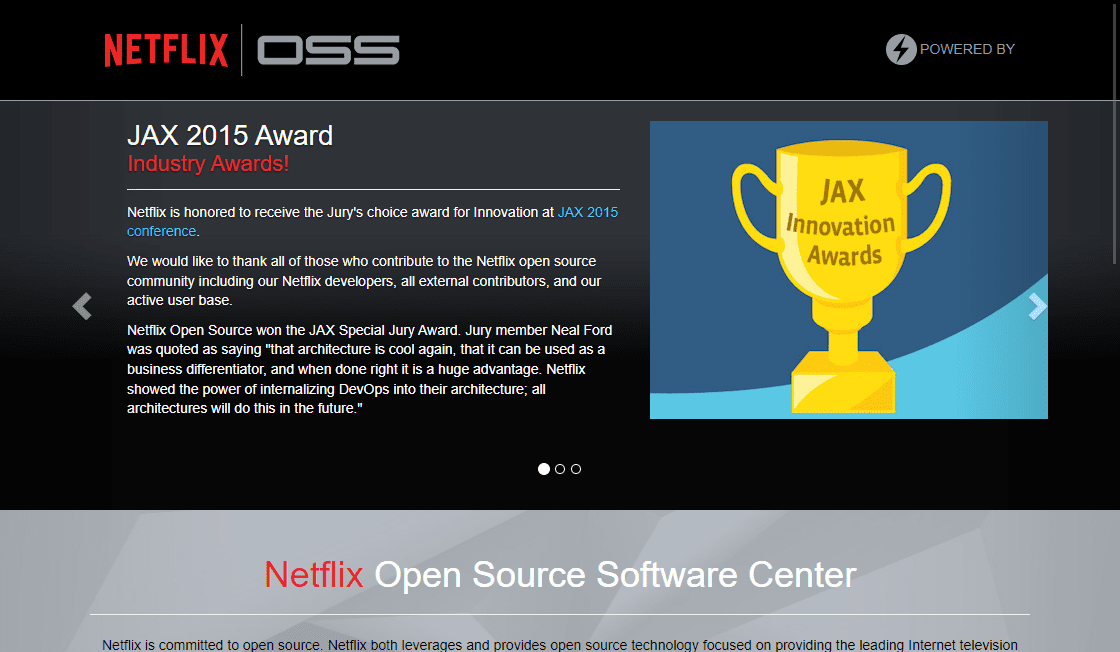
Task: Collapse back to the previous slide
Action: tap(81, 307)
